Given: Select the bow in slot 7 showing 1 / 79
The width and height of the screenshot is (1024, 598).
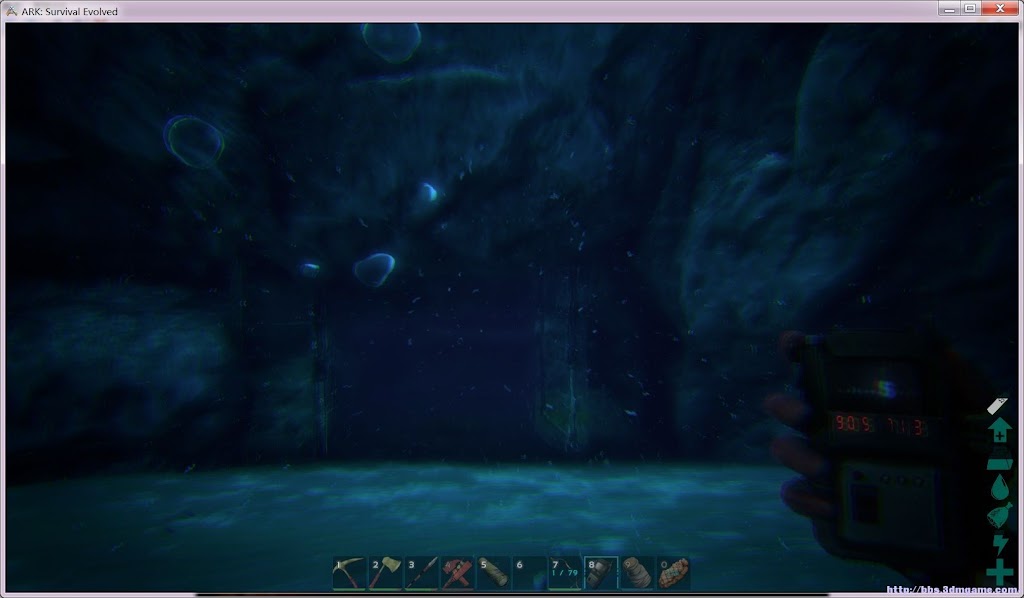Looking at the screenshot, I should tap(565, 573).
